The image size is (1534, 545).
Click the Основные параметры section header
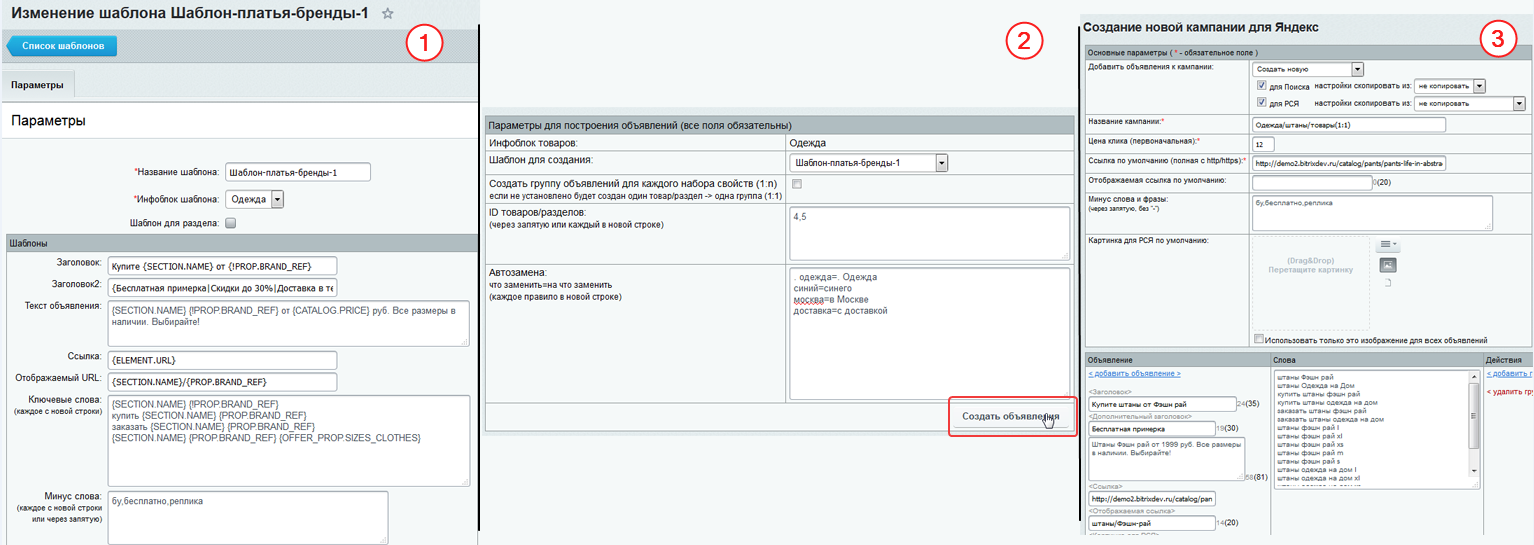coord(1308,51)
